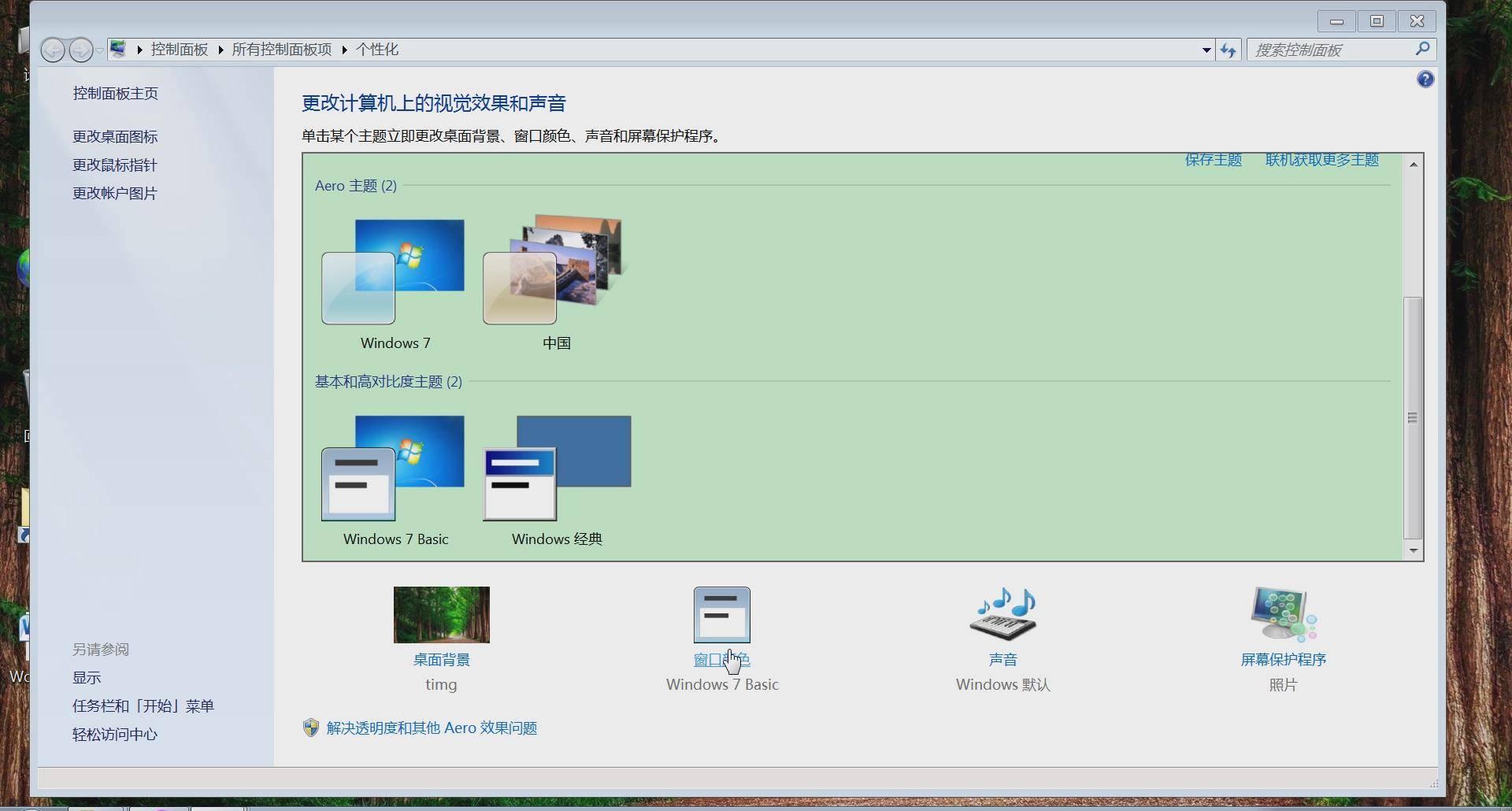This screenshot has height=811, width=1512.
Task: Click the 屏幕保护程序 text link
Action: (1284, 660)
